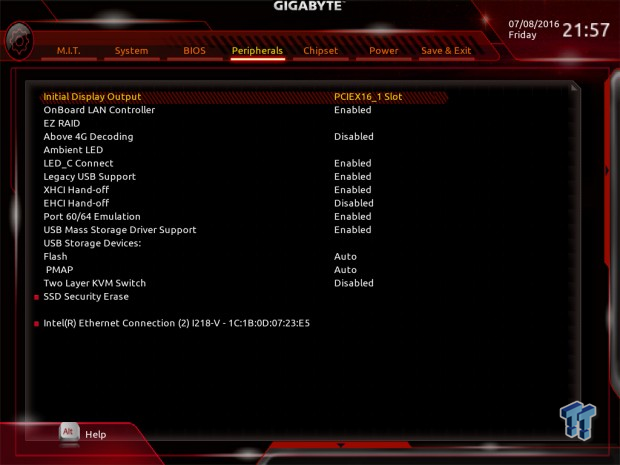Click the Alt key Help icon

pos(69,432)
